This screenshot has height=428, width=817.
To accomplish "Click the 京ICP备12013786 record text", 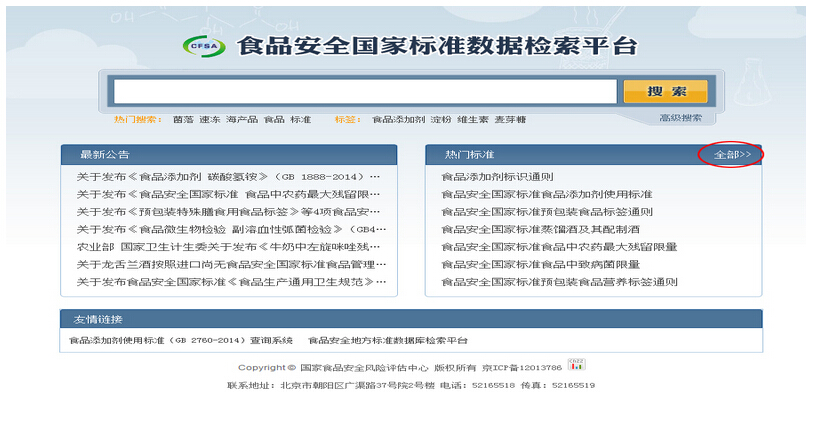I will (522, 368).
